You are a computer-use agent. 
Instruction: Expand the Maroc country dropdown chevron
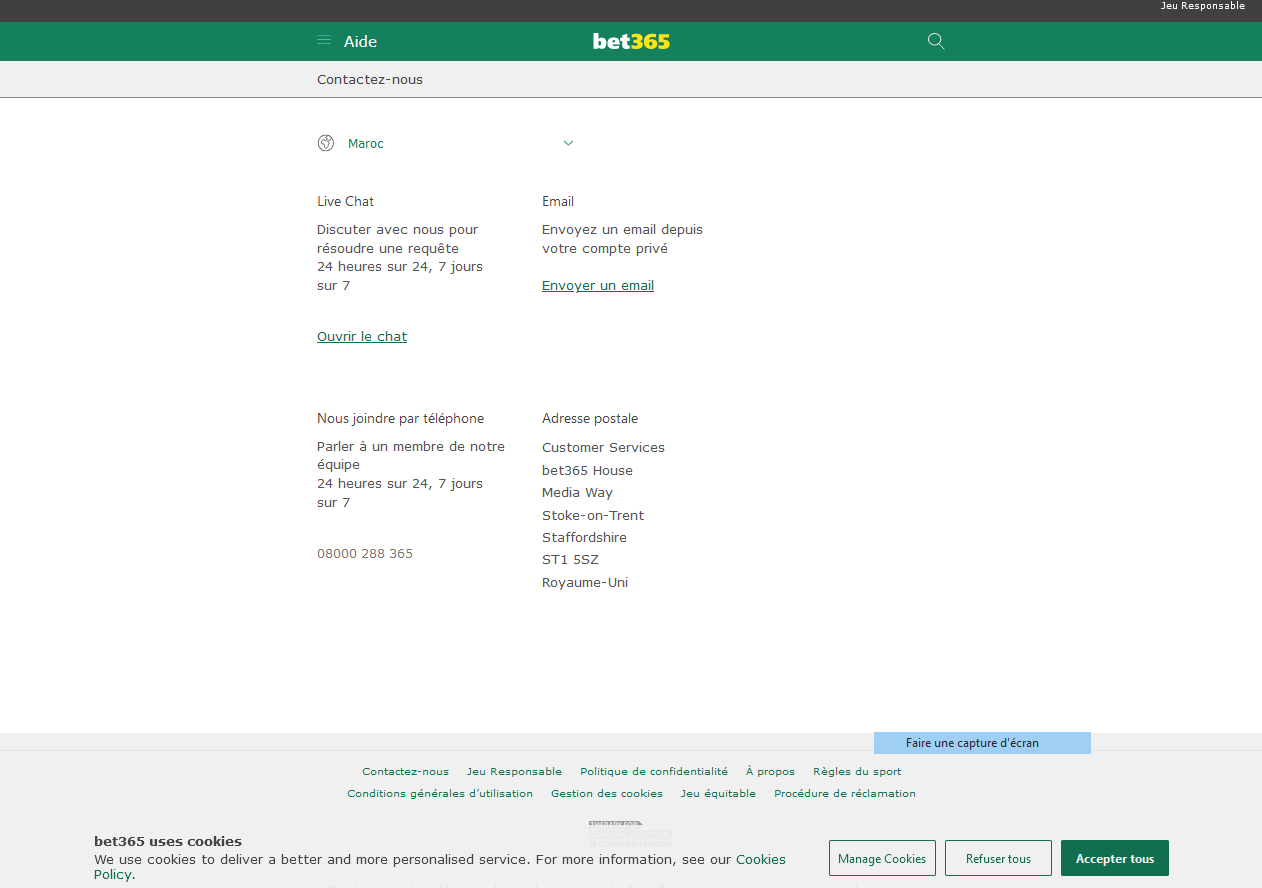[568, 143]
